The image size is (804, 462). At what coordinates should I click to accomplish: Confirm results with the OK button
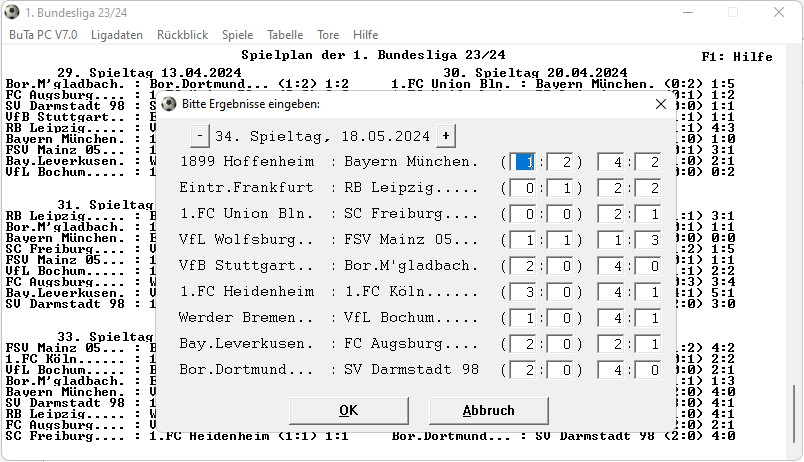(x=348, y=410)
